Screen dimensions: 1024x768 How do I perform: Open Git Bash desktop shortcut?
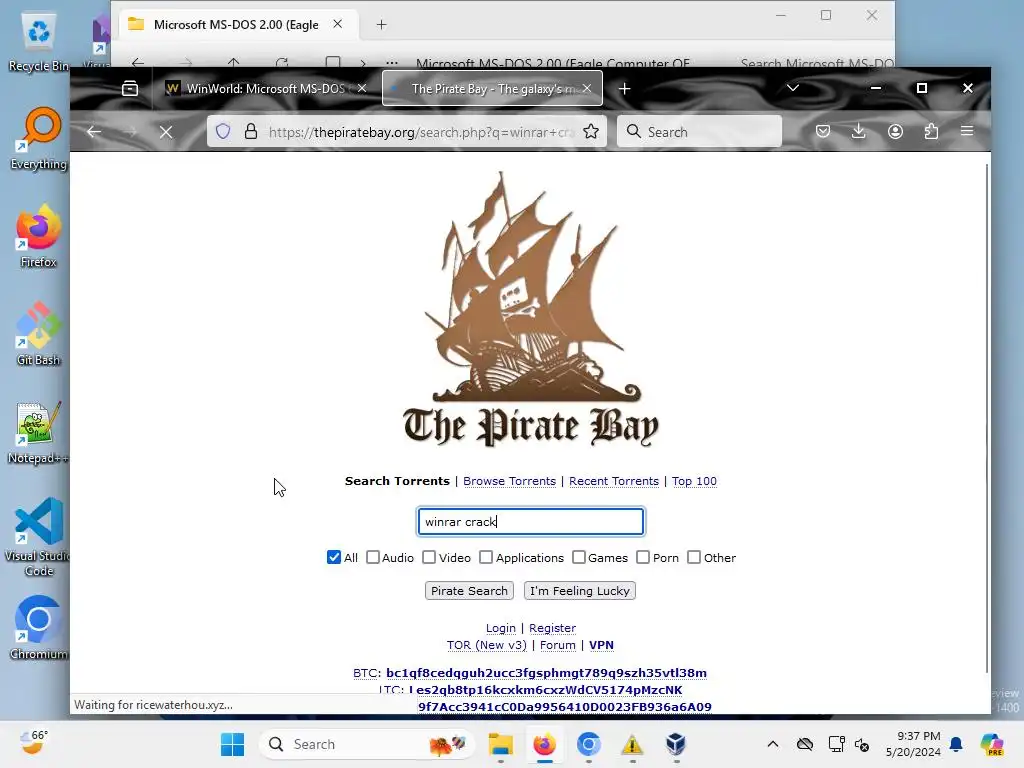click(x=38, y=334)
